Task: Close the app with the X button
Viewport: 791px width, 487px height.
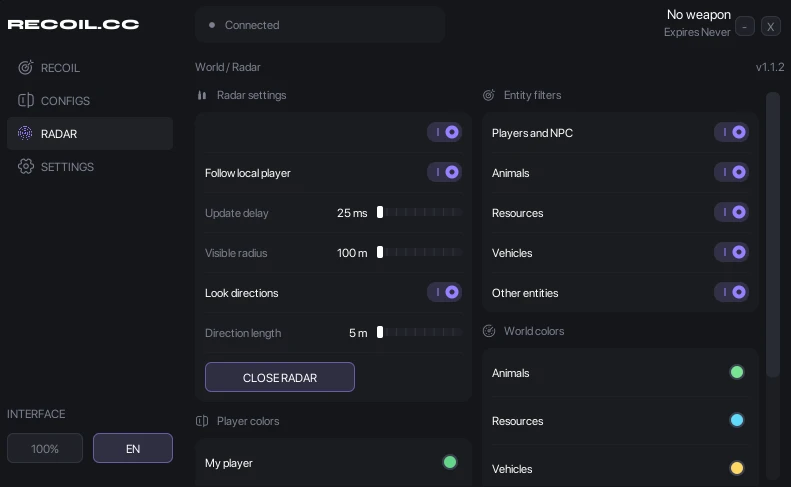Action: point(770,26)
